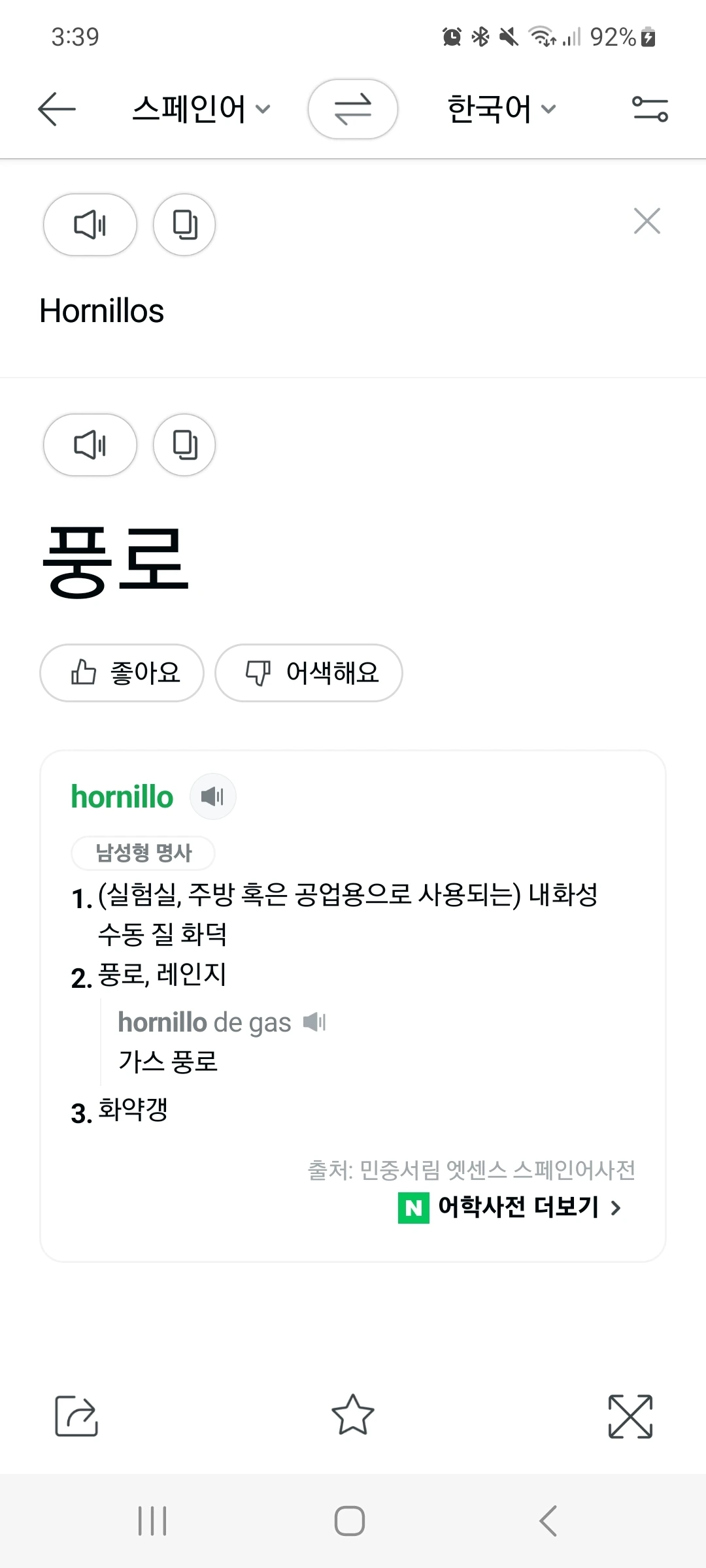Screen dimensions: 706x1568
Task: Play pronunciation of dictionary word hornillo
Action: pos(212,796)
